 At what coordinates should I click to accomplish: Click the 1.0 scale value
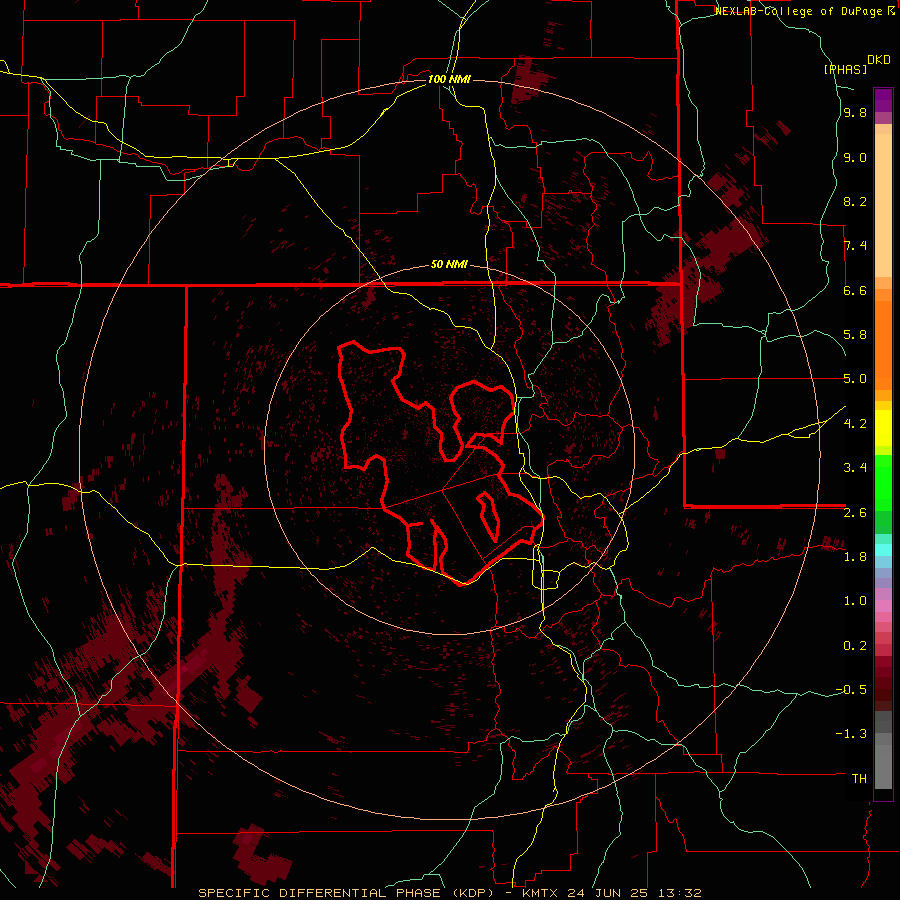855,601
